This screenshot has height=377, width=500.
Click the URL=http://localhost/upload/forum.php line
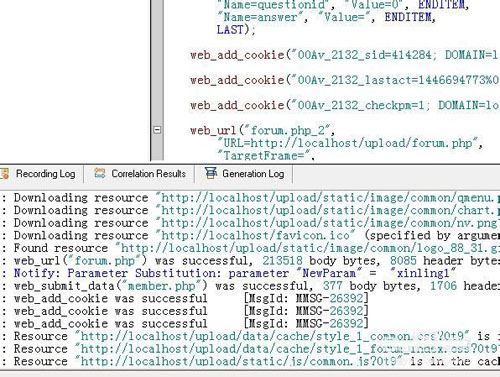pyautogui.click(x=350, y=143)
